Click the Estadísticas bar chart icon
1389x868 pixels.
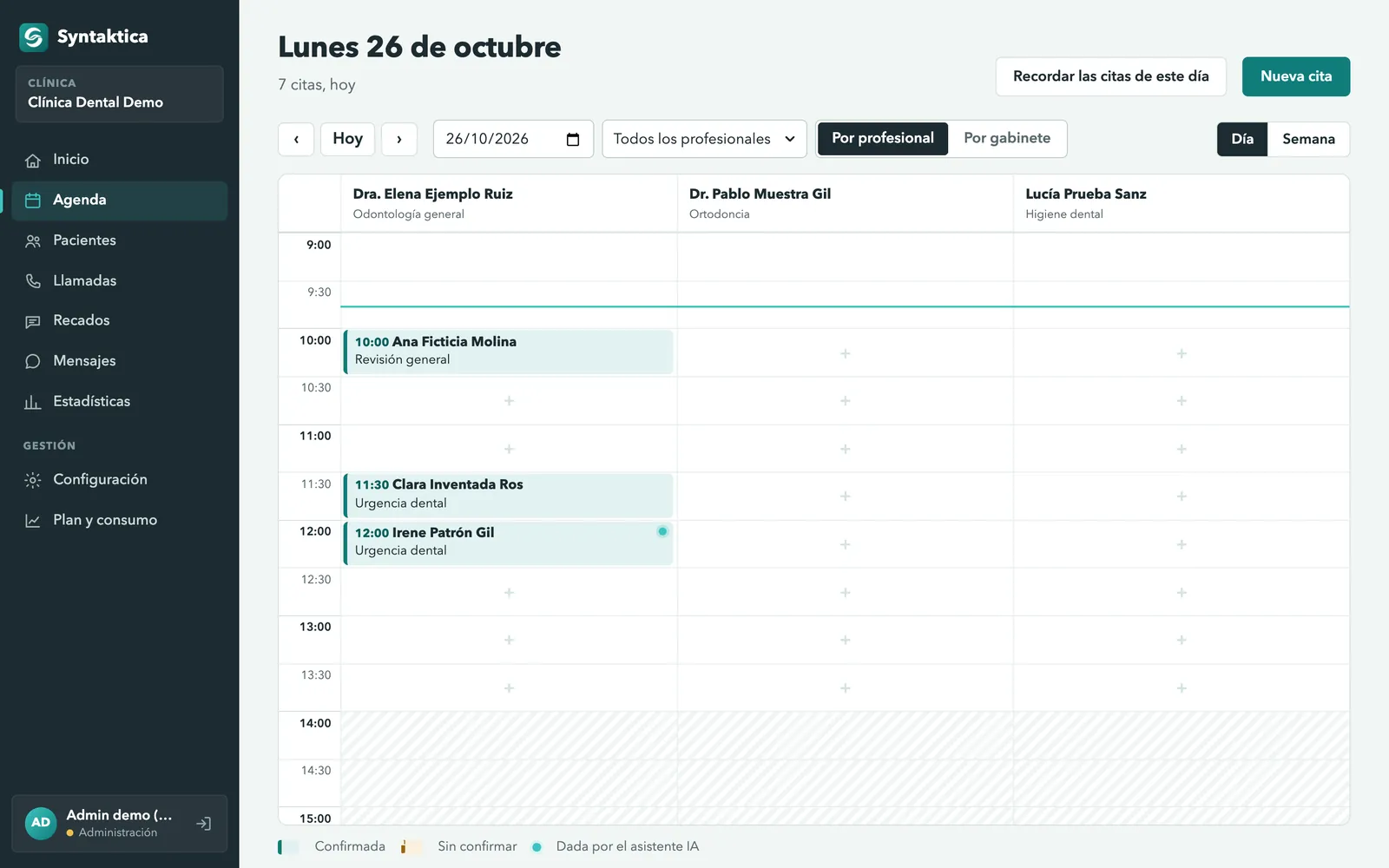[33, 402]
